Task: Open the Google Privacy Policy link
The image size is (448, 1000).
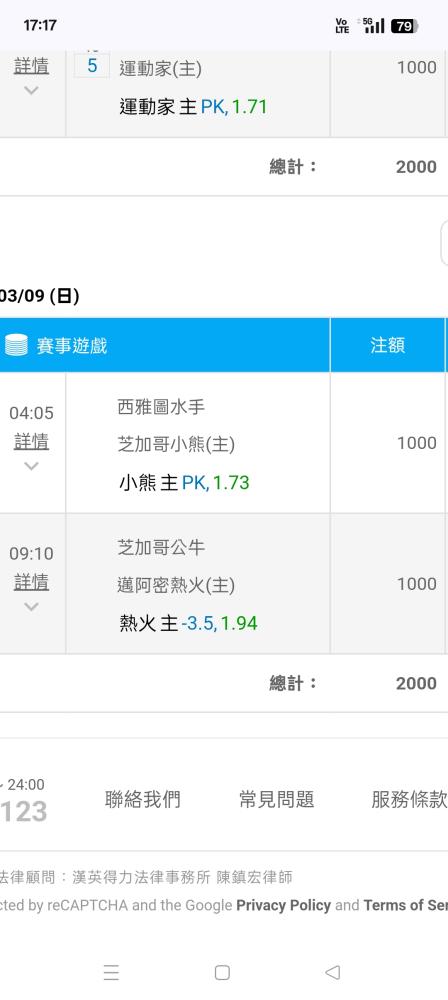Action: 283,906
